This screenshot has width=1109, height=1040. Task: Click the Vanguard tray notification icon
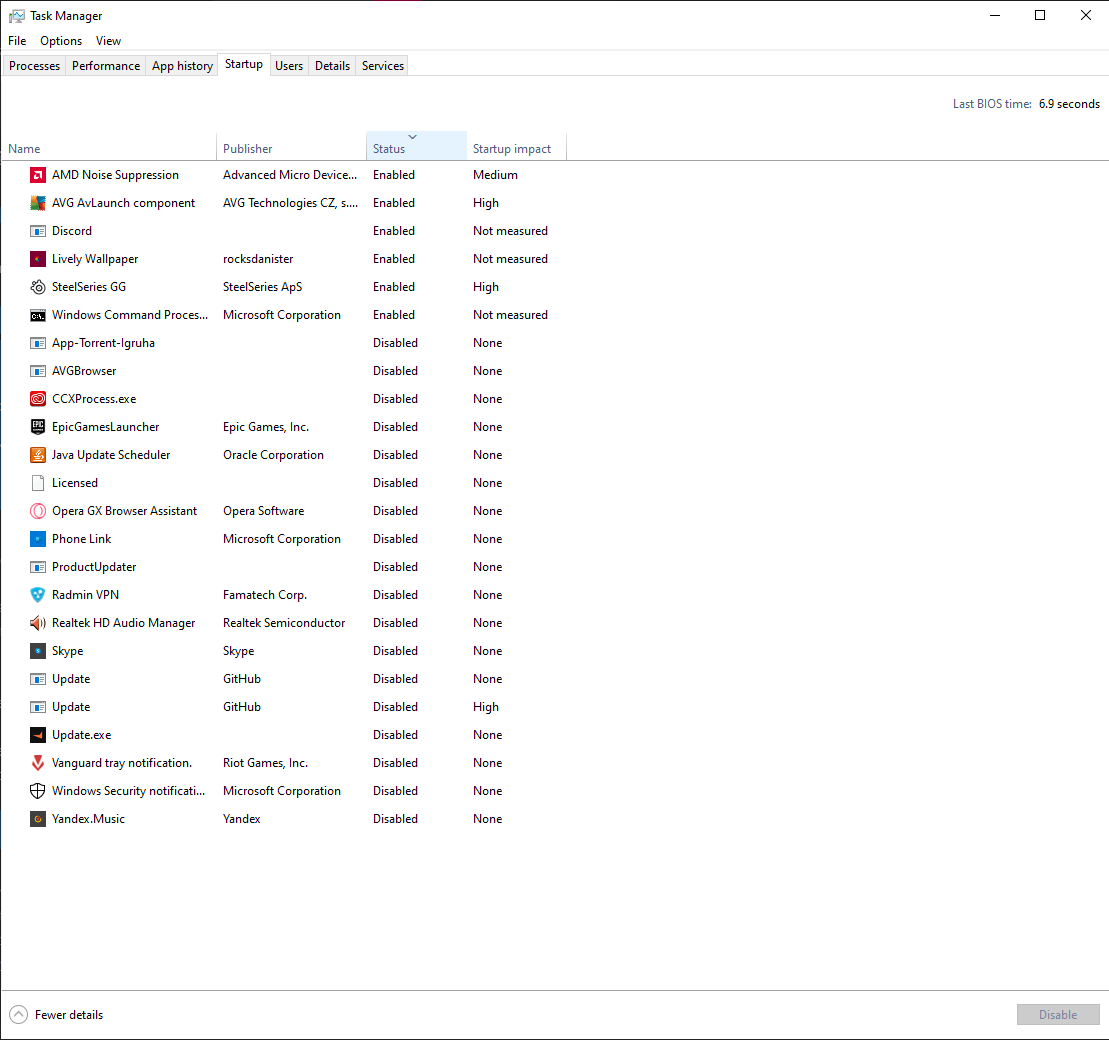(x=37, y=763)
